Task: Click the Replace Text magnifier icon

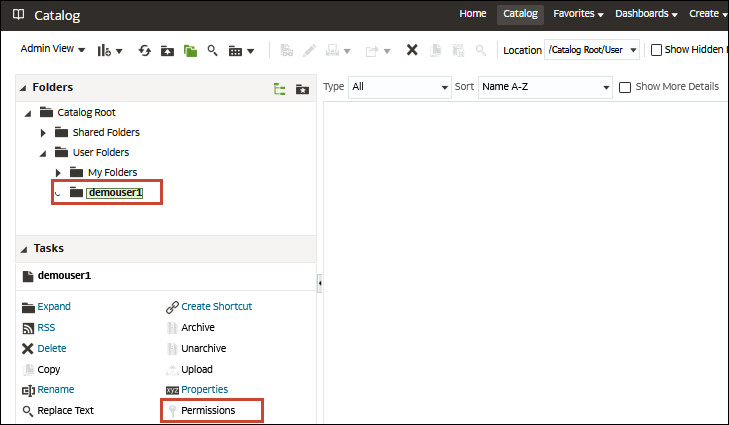Action: click(28, 411)
